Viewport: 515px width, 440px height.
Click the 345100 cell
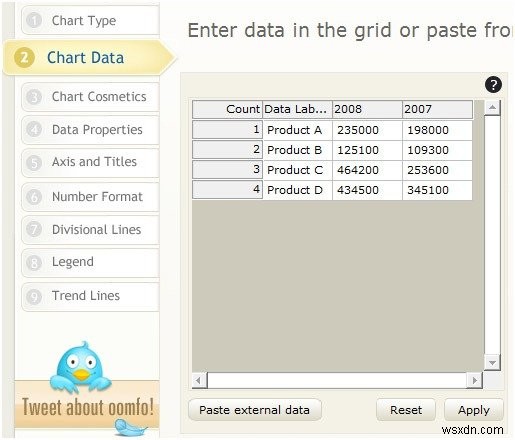click(x=437, y=190)
